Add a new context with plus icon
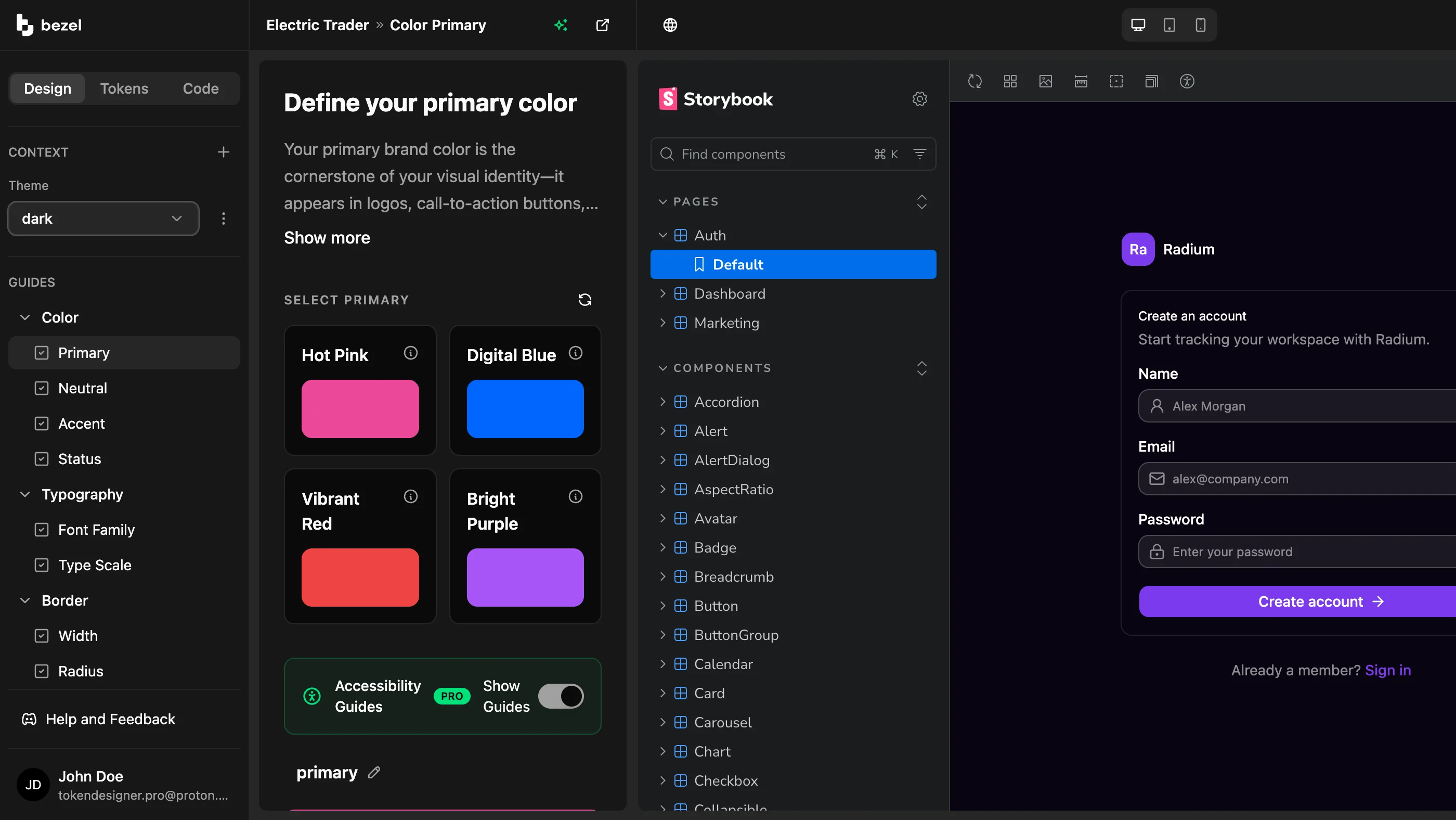Image resolution: width=1456 pixels, height=820 pixels. pyautogui.click(x=223, y=152)
